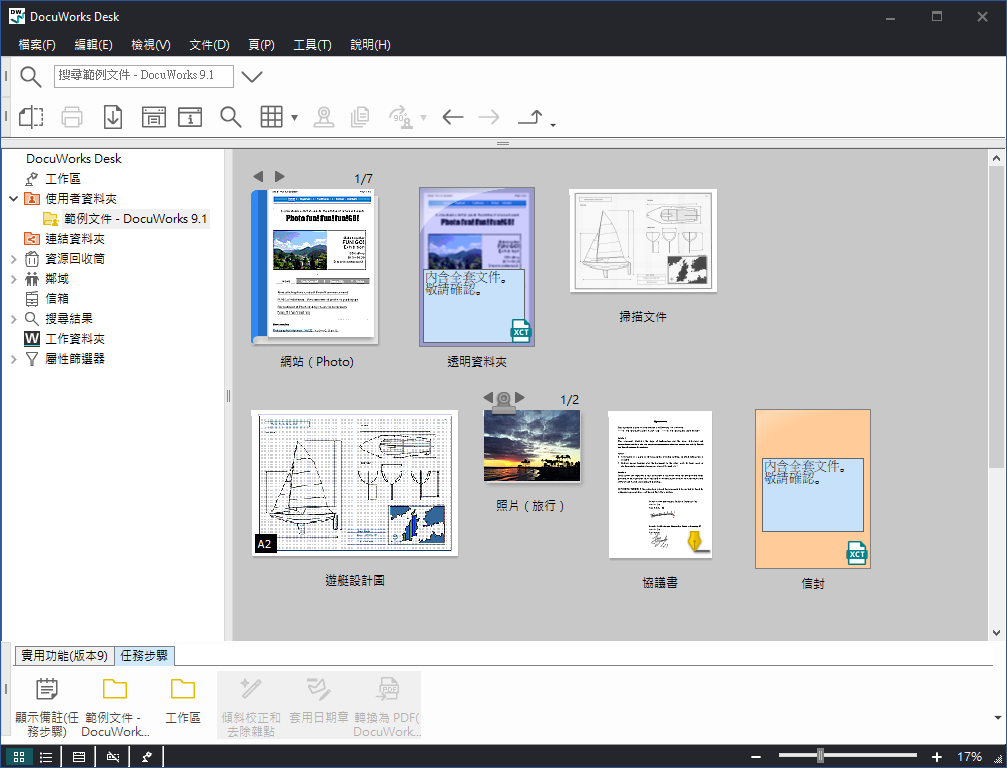Click the show annotation notes toolbar icon
Screen dimensions: 1007x768
pos(153,117)
